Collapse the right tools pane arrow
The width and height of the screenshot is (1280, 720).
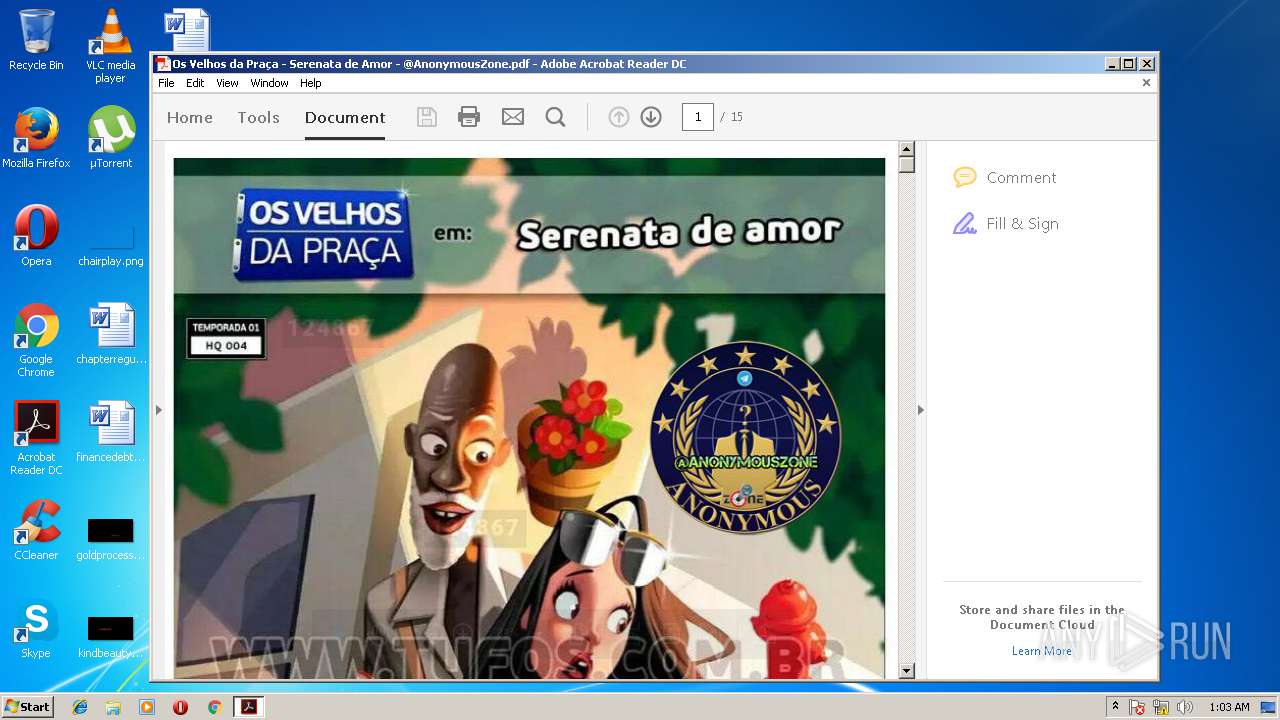(921, 409)
